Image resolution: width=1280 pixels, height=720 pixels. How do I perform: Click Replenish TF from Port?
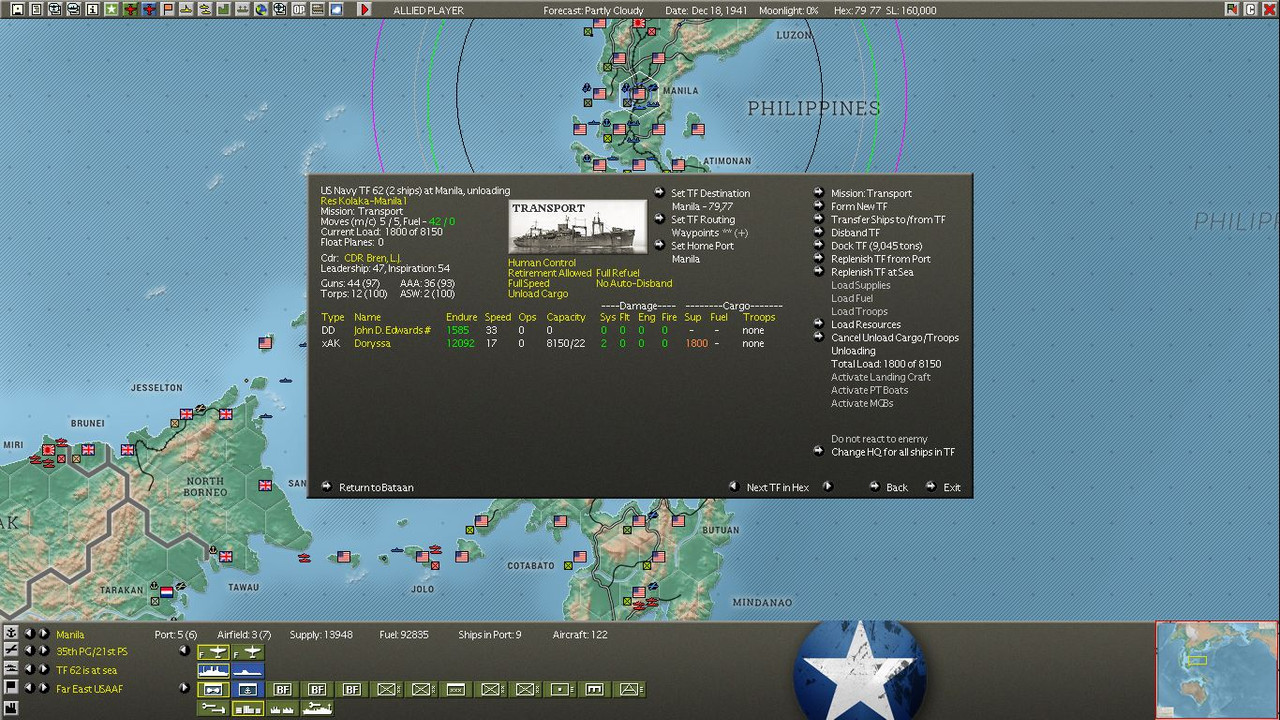[880, 259]
